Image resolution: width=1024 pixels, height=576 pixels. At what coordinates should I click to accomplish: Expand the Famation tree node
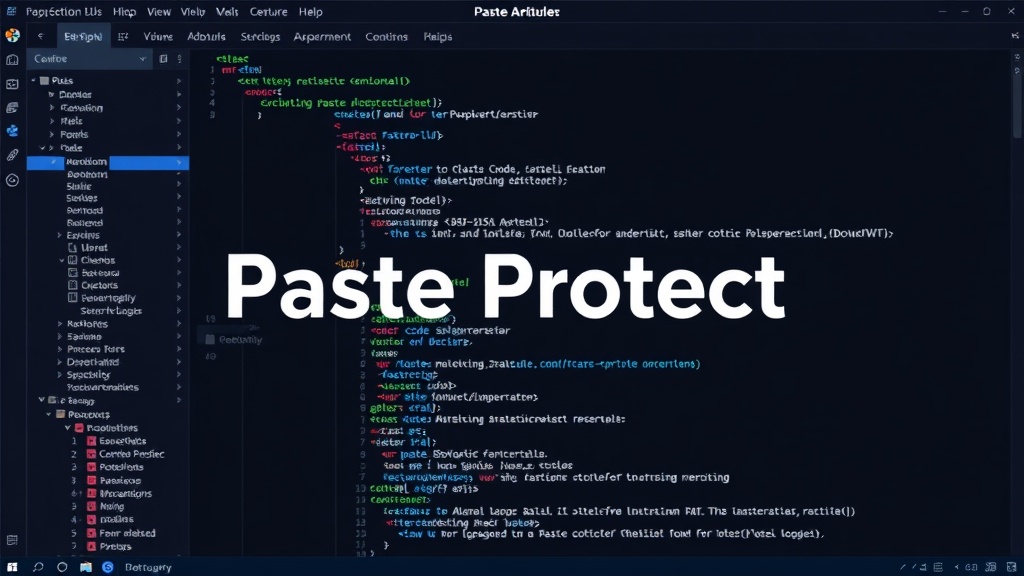click(x=52, y=108)
